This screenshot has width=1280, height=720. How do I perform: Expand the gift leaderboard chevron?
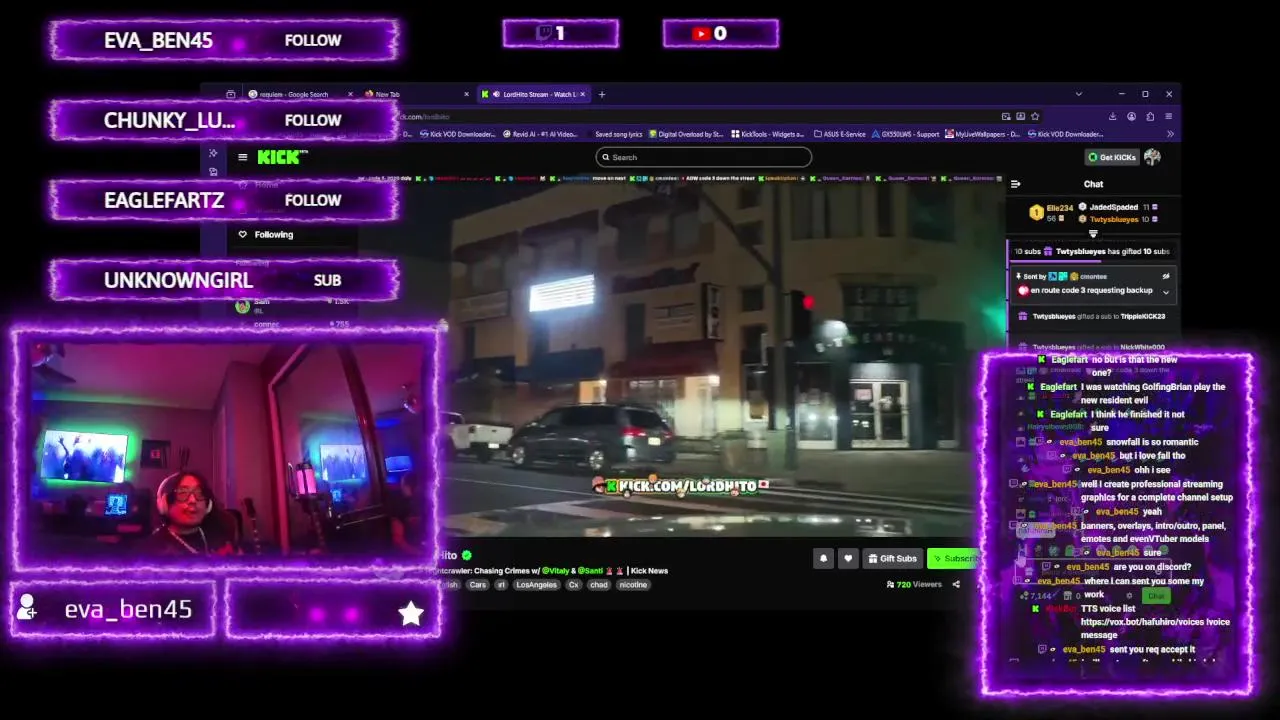click(1093, 234)
